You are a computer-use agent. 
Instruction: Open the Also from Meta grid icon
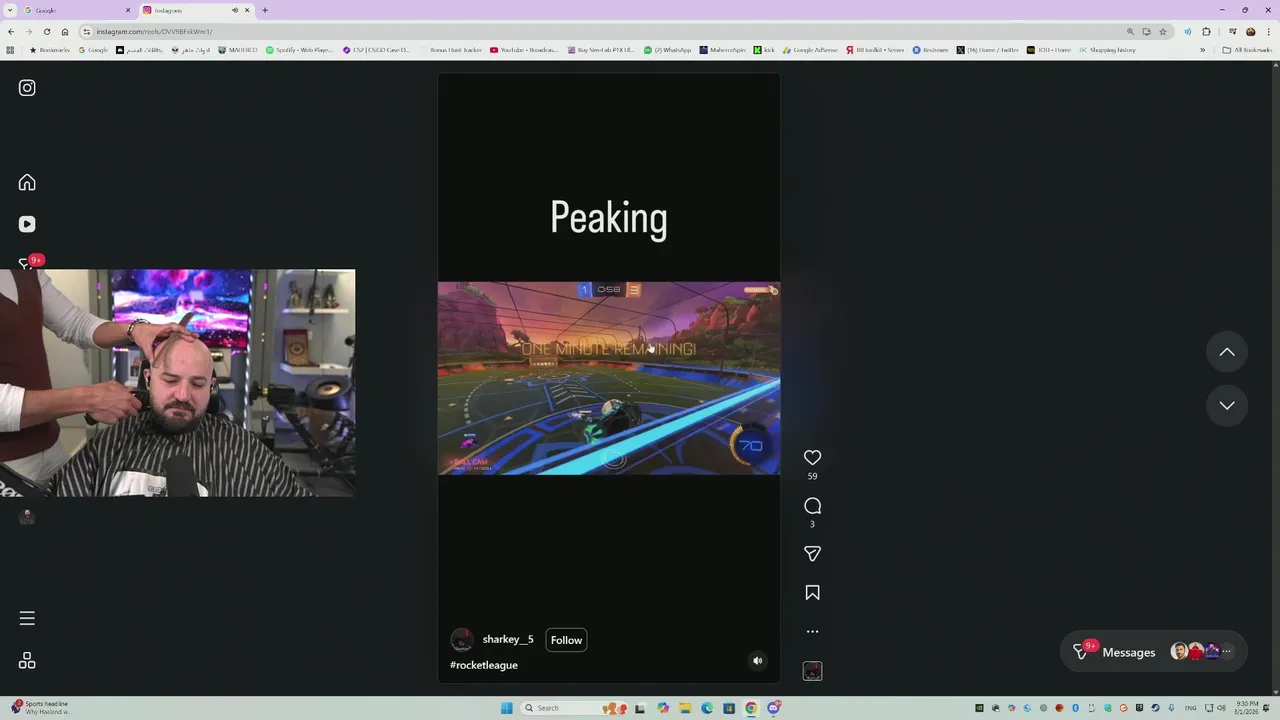[27, 661]
